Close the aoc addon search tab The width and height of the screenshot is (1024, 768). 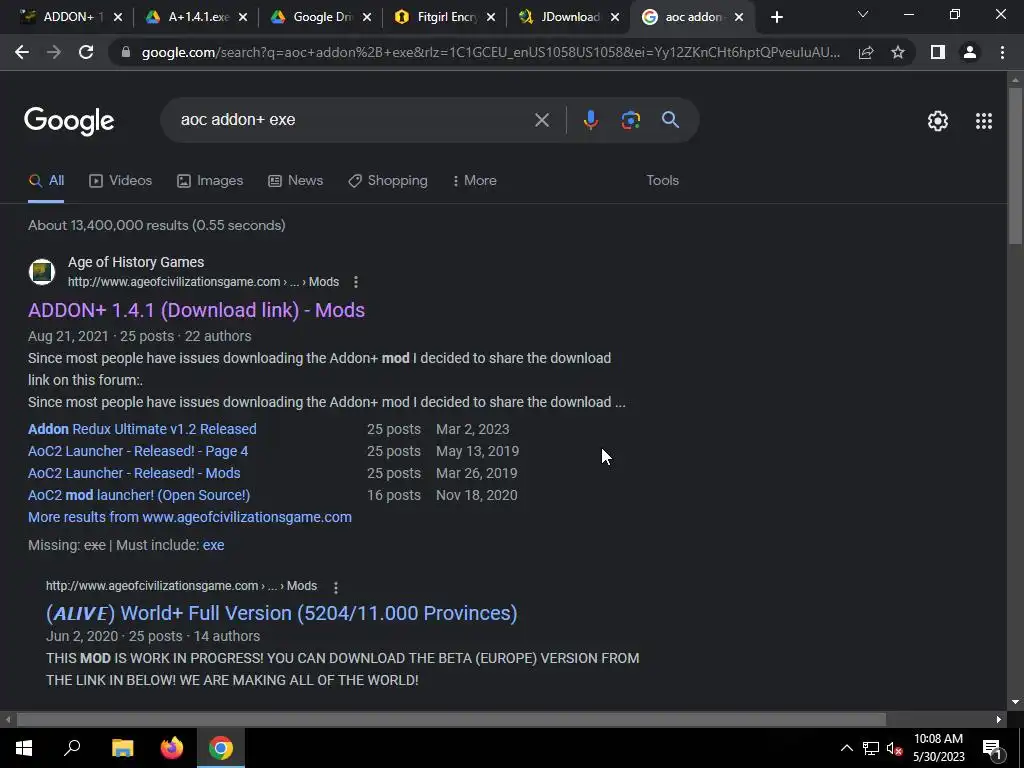739,18
